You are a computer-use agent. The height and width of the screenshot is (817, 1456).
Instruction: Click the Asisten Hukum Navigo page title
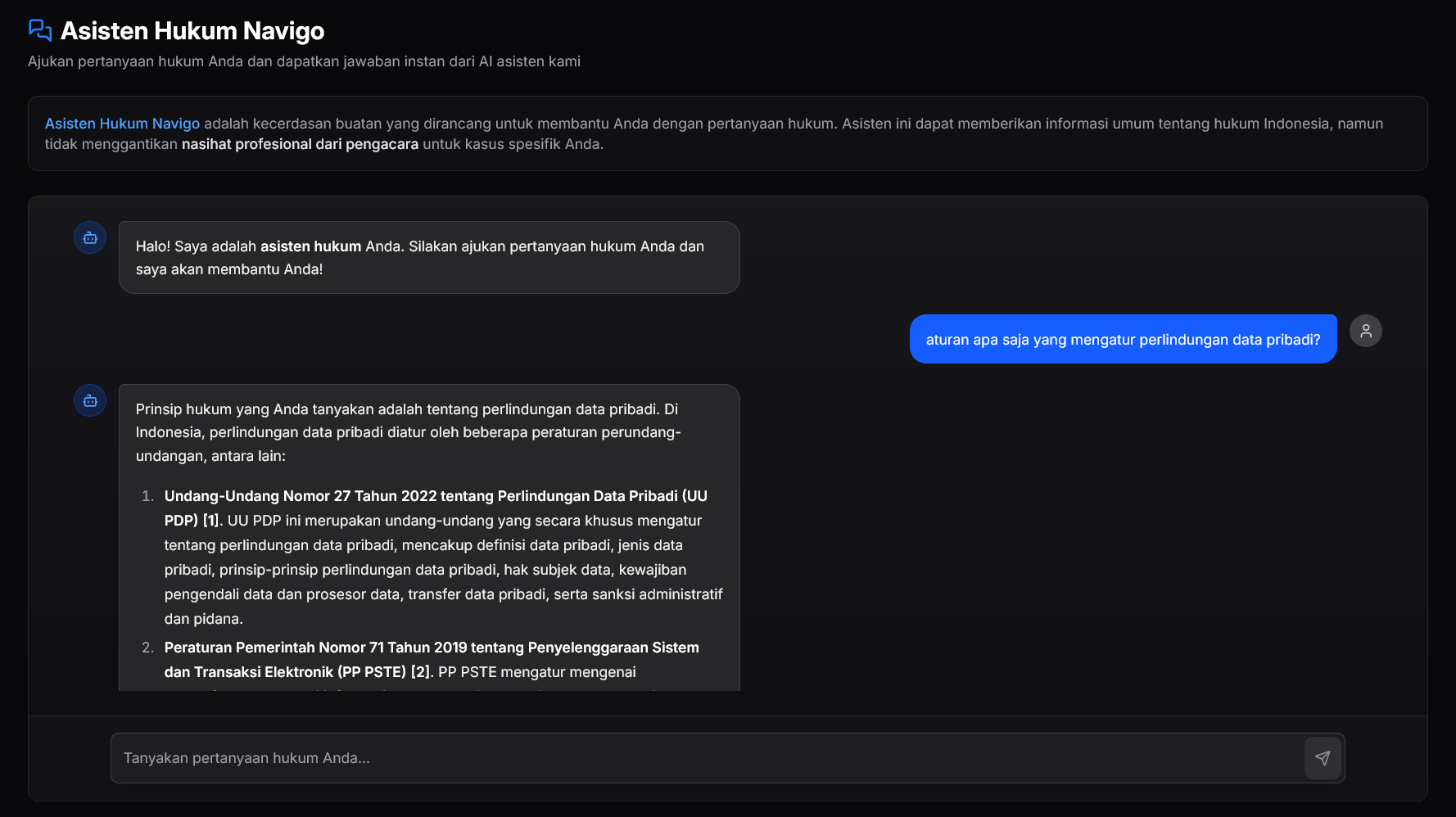coord(192,30)
